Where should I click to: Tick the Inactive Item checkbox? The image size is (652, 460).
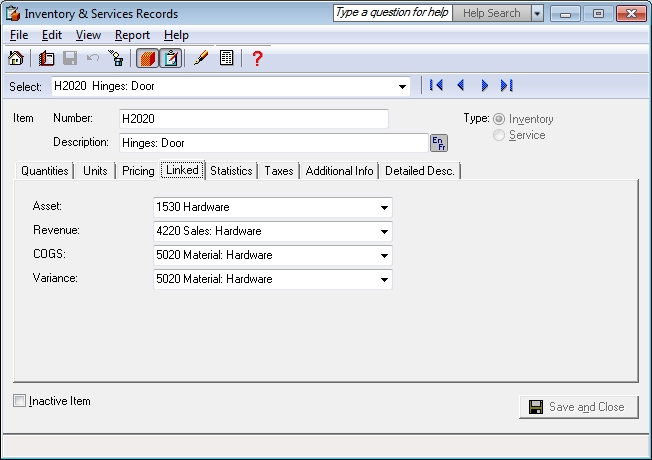point(21,401)
